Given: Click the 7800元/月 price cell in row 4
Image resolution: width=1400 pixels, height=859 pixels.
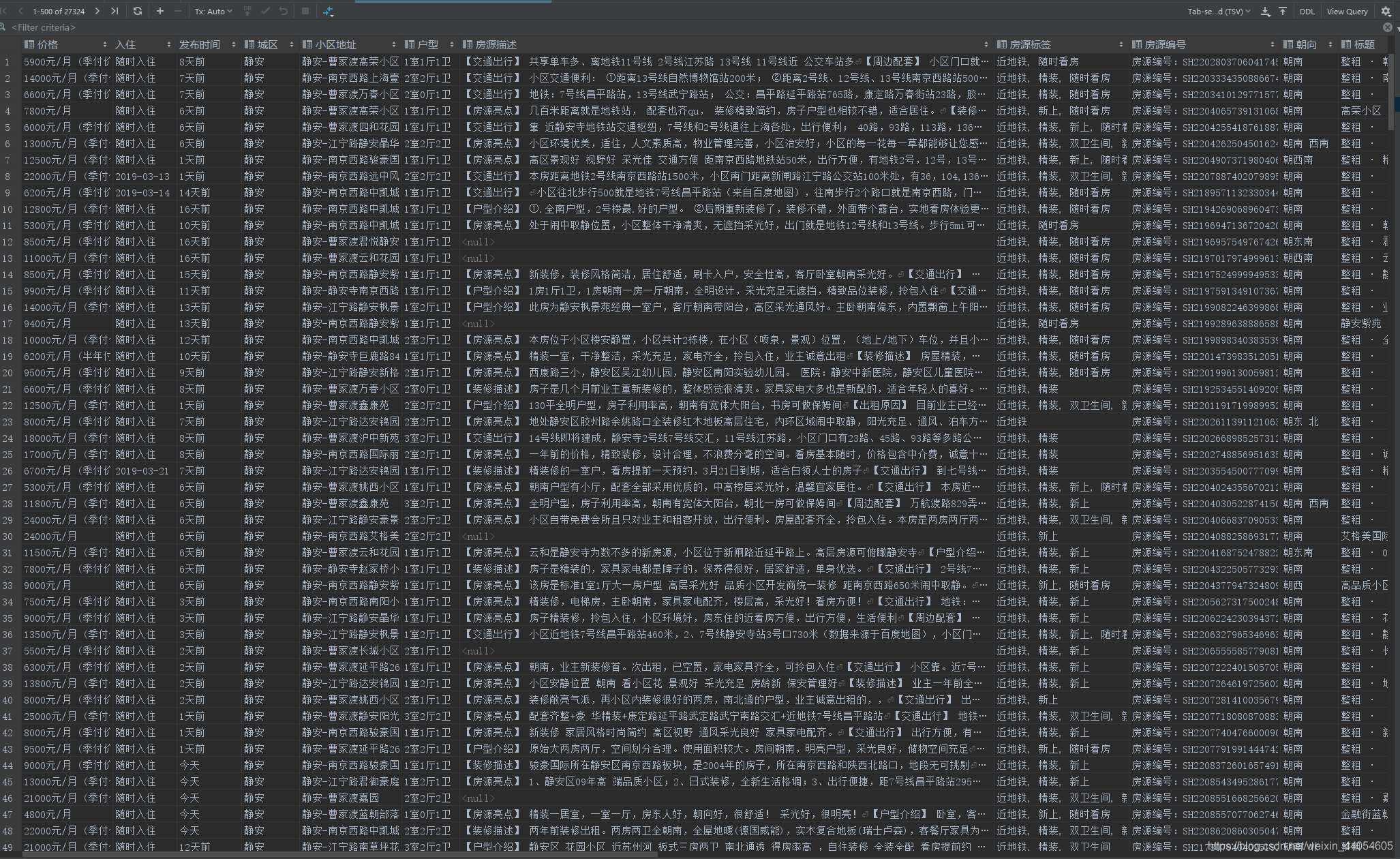Looking at the screenshot, I should pyautogui.click(x=66, y=110).
